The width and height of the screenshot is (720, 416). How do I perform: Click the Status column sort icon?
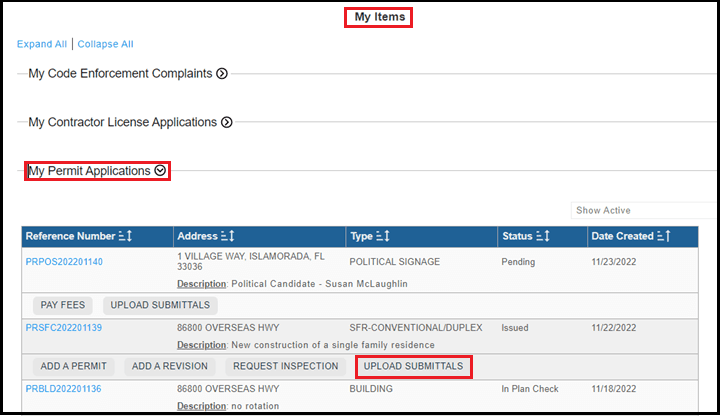(x=544, y=236)
